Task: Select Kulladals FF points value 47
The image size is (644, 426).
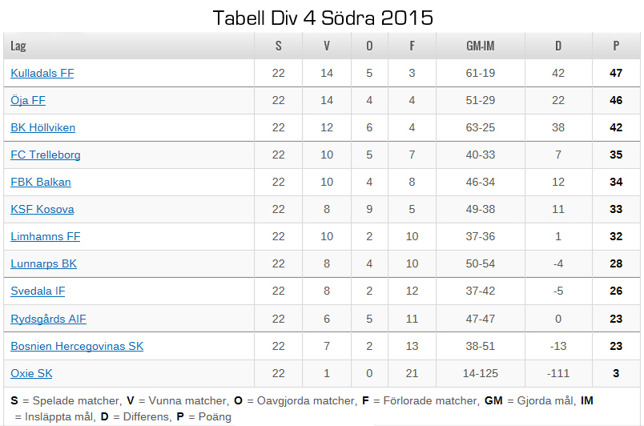Action: [x=616, y=73]
